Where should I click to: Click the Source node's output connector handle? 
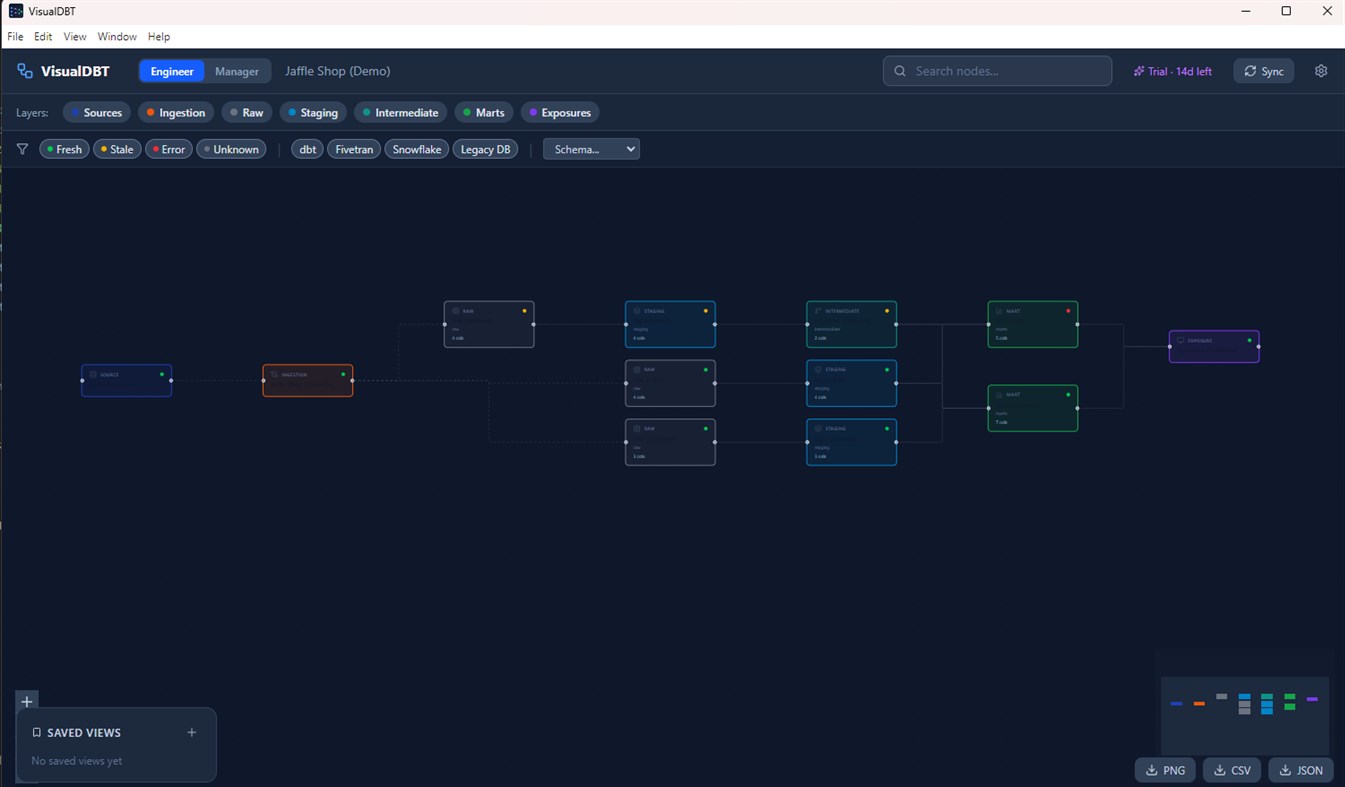171,380
